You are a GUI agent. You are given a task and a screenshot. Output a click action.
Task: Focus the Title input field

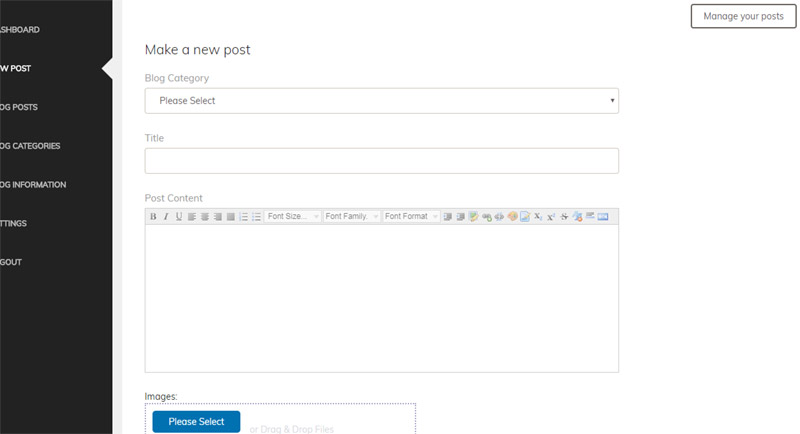pyautogui.click(x=381, y=161)
